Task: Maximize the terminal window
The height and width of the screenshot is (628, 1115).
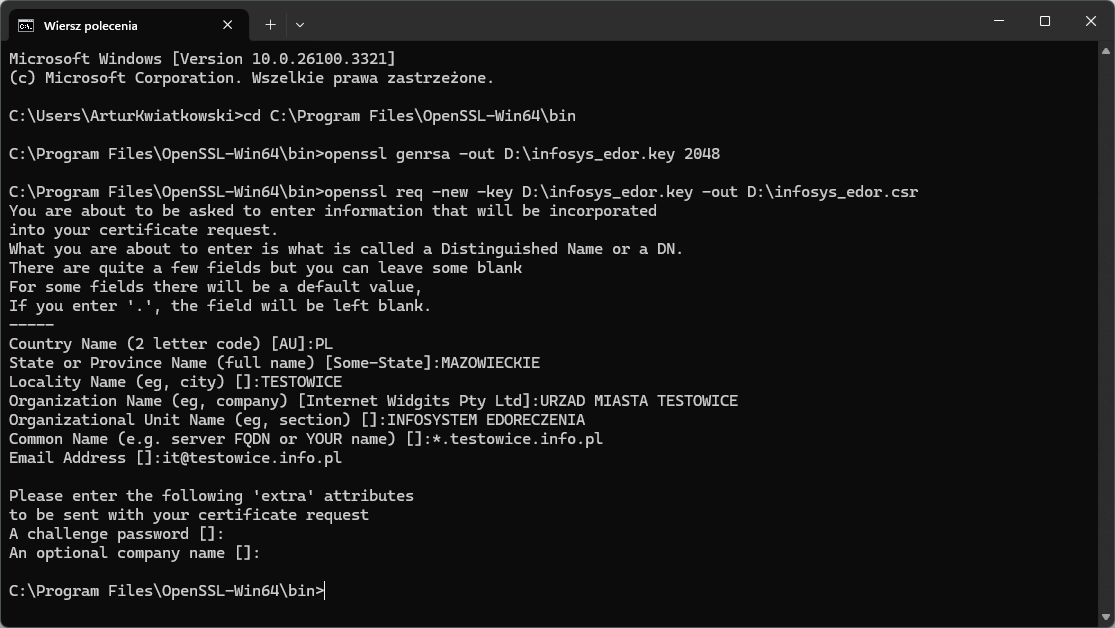Action: point(1045,21)
